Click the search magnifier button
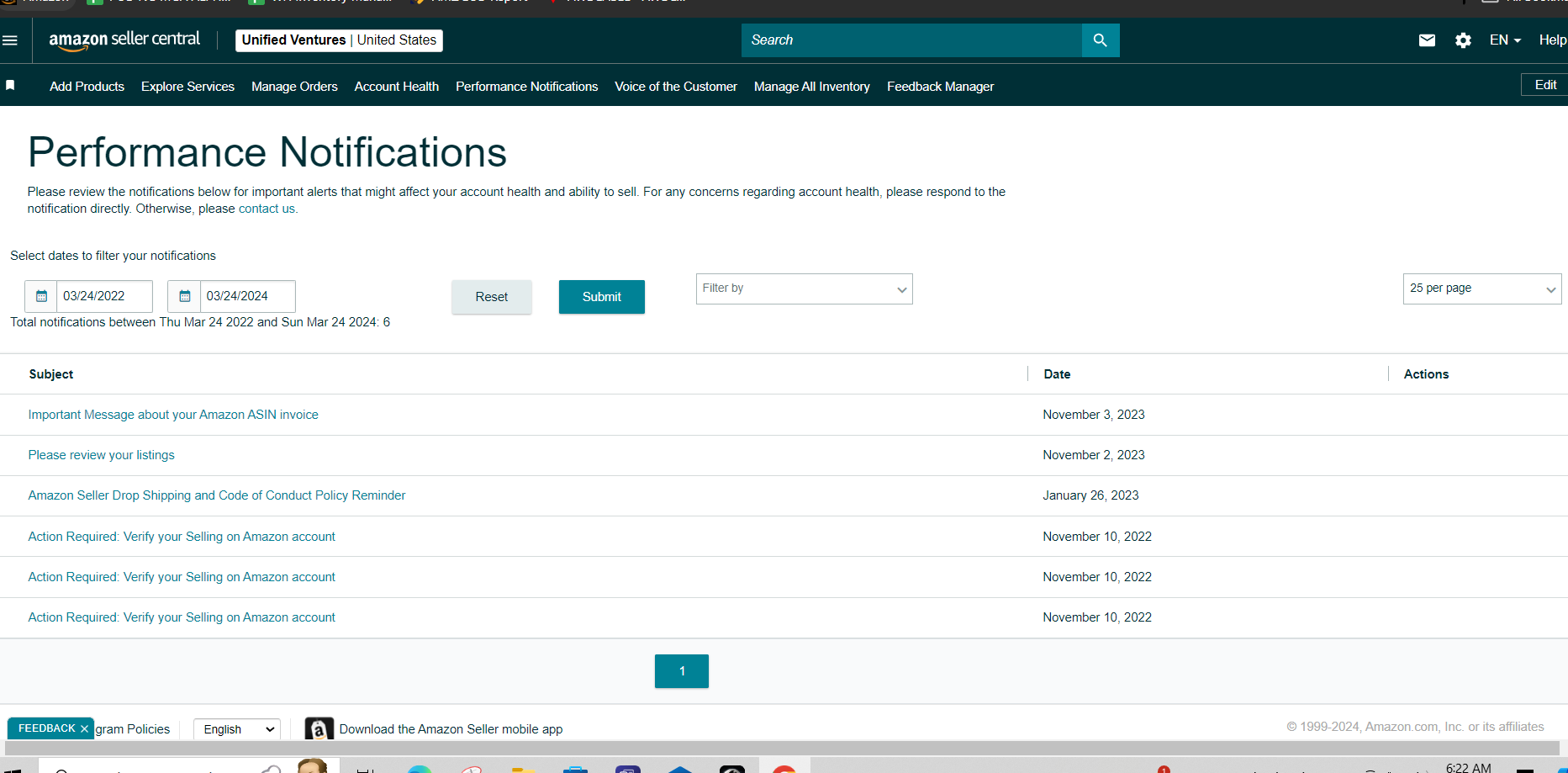Image resolution: width=1568 pixels, height=773 pixels. coord(1100,40)
